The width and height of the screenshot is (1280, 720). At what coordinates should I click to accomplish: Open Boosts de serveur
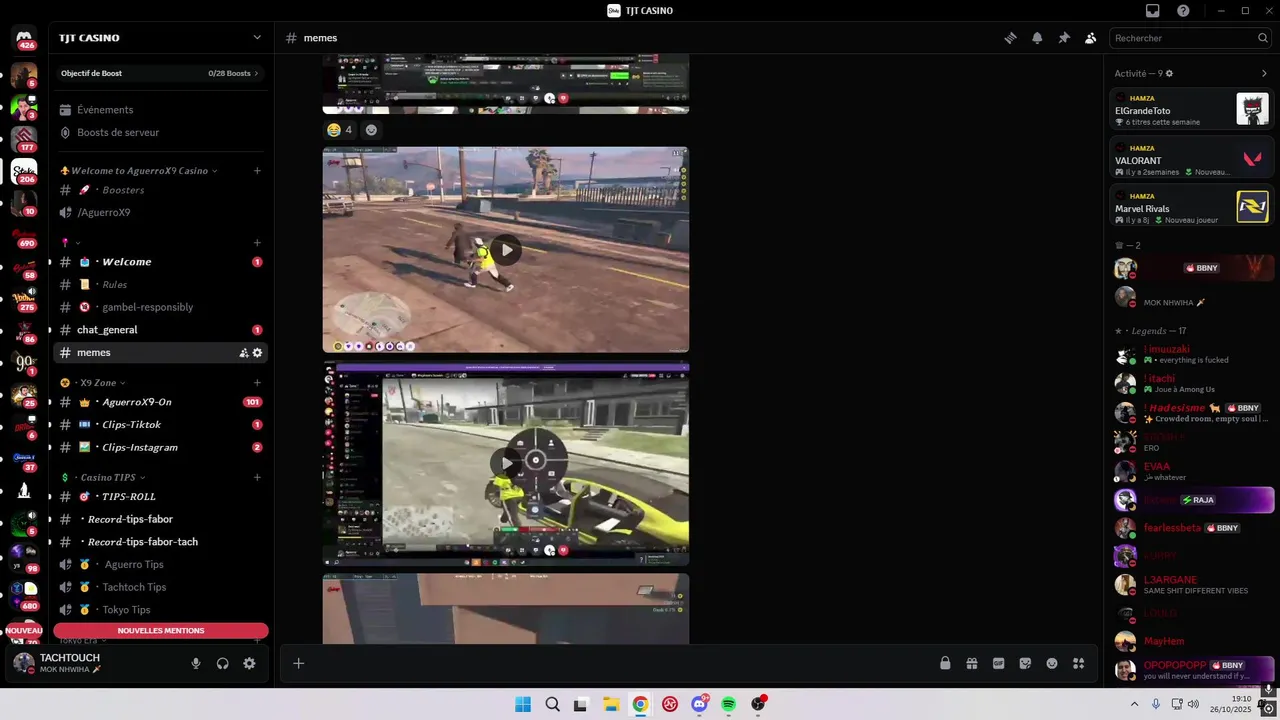(160, 132)
